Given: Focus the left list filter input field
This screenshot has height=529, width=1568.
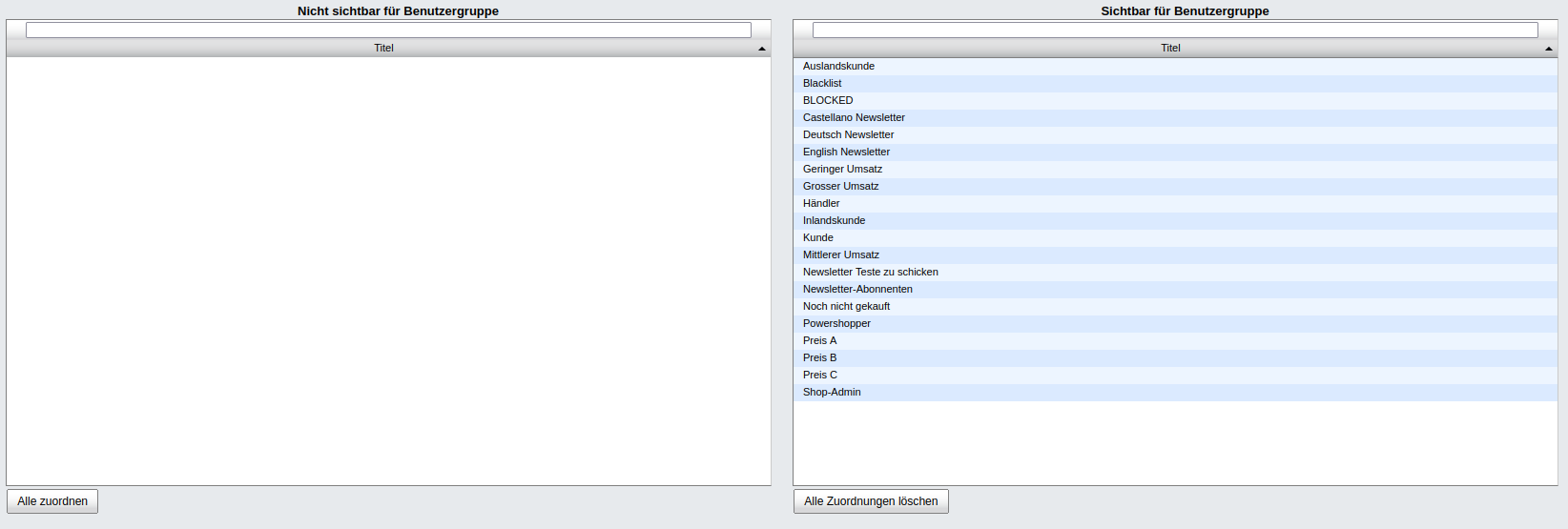Looking at the screenshot, I should tap(388, 31).
